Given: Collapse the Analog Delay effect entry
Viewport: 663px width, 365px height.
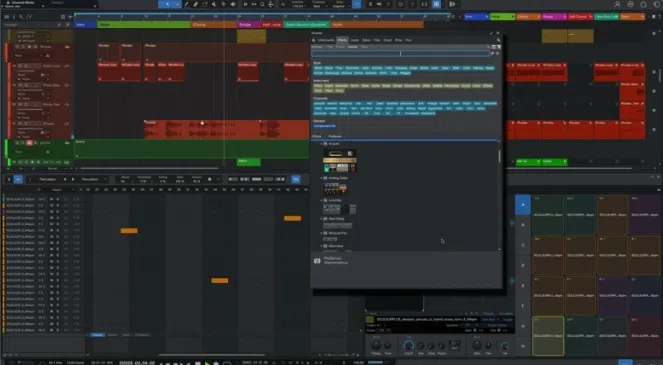Looking at the screenshot, I should 321,178.
